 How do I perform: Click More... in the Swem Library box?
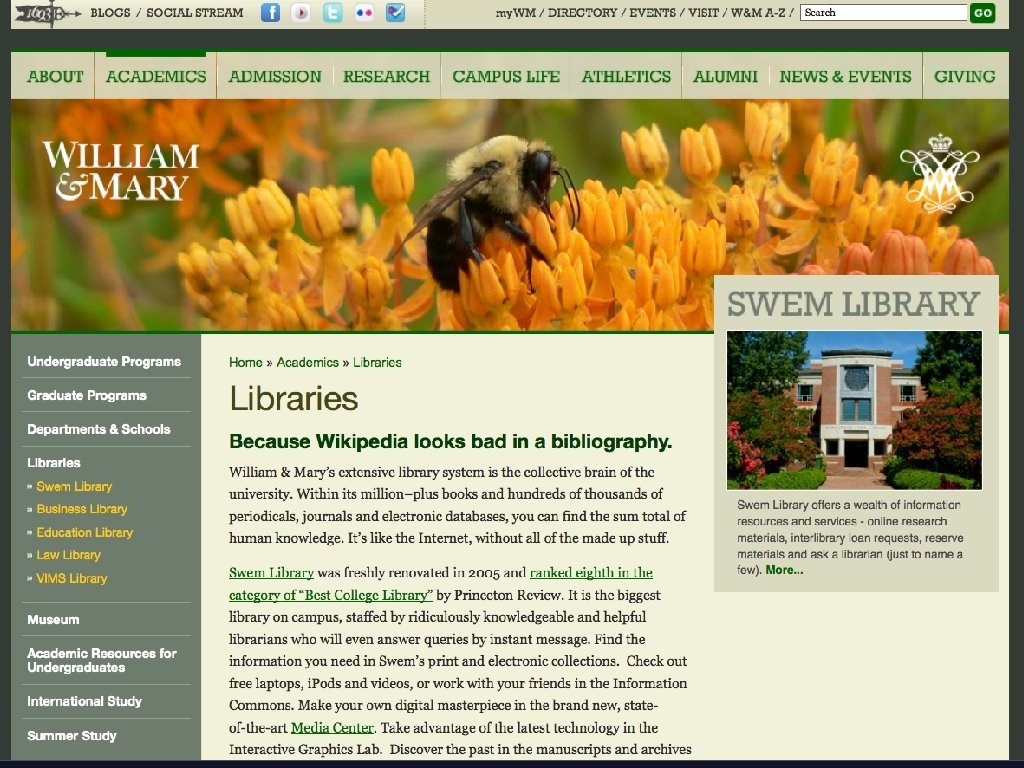tap(784, 570)
